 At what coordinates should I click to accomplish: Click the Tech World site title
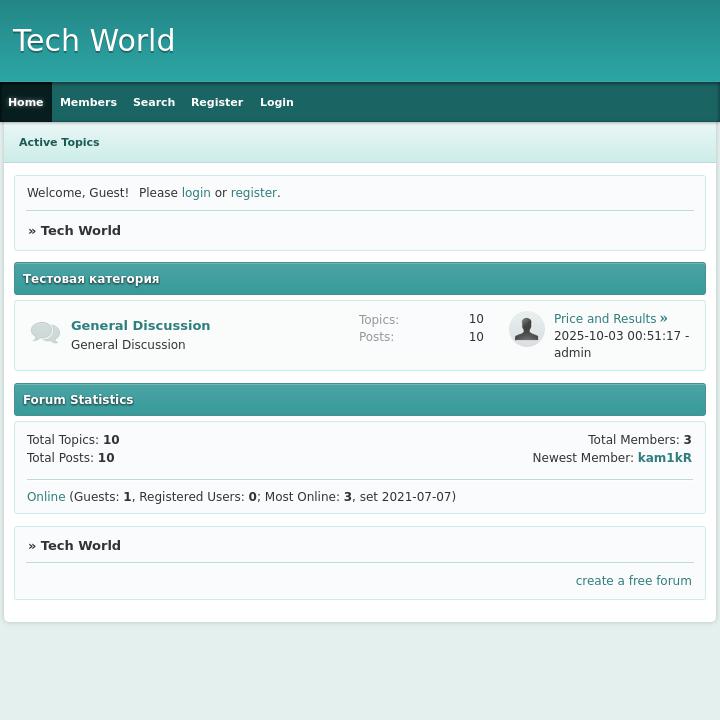pos(94,41)
